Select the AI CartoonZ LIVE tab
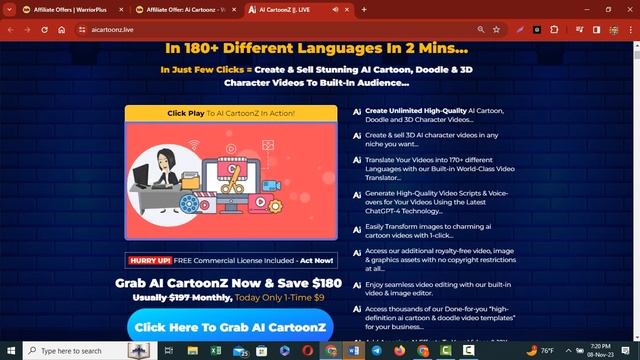The height and width of the screenshot is (360, 640). click(285, 10)
